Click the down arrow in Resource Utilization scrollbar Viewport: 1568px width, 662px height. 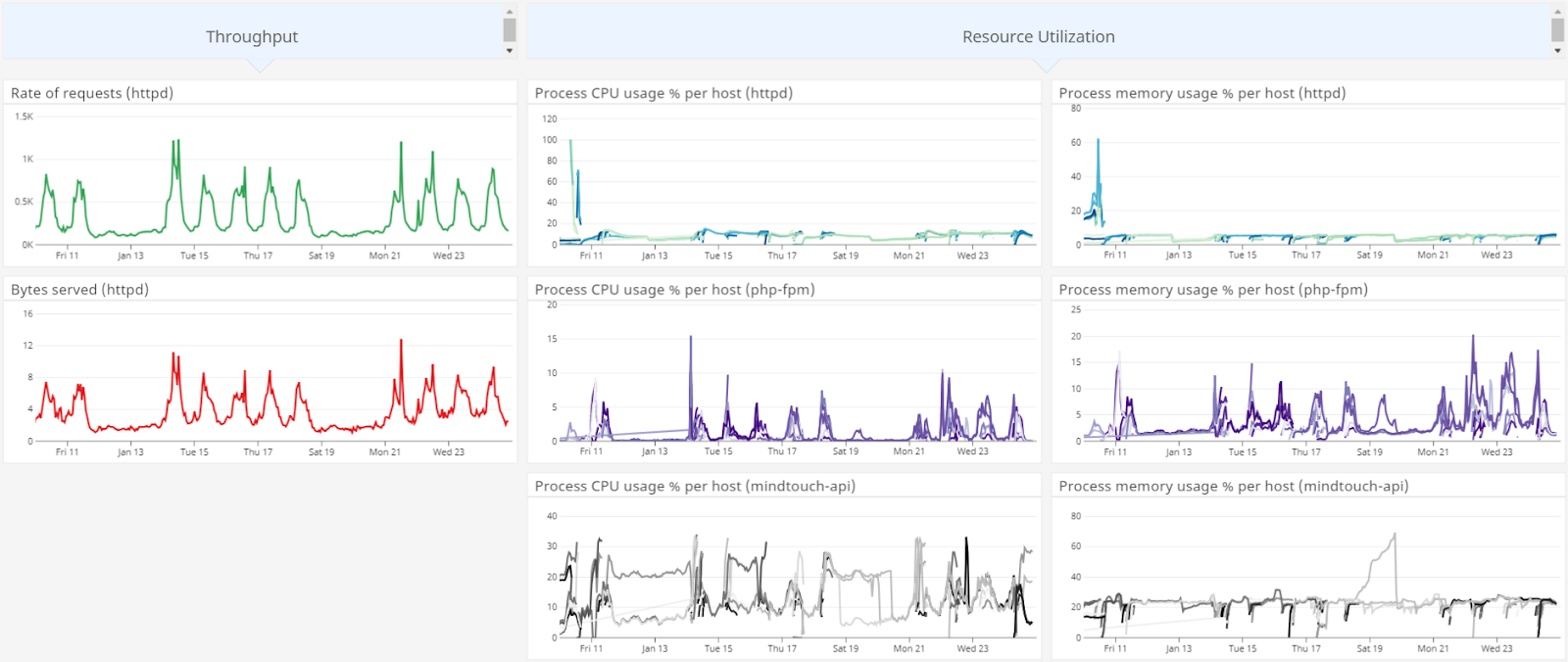tap(1557, 51)
